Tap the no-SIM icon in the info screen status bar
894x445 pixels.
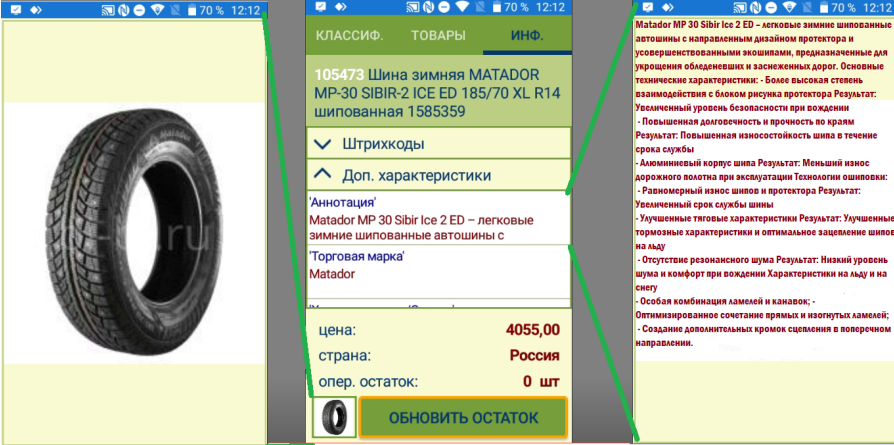tap(481, 7)
